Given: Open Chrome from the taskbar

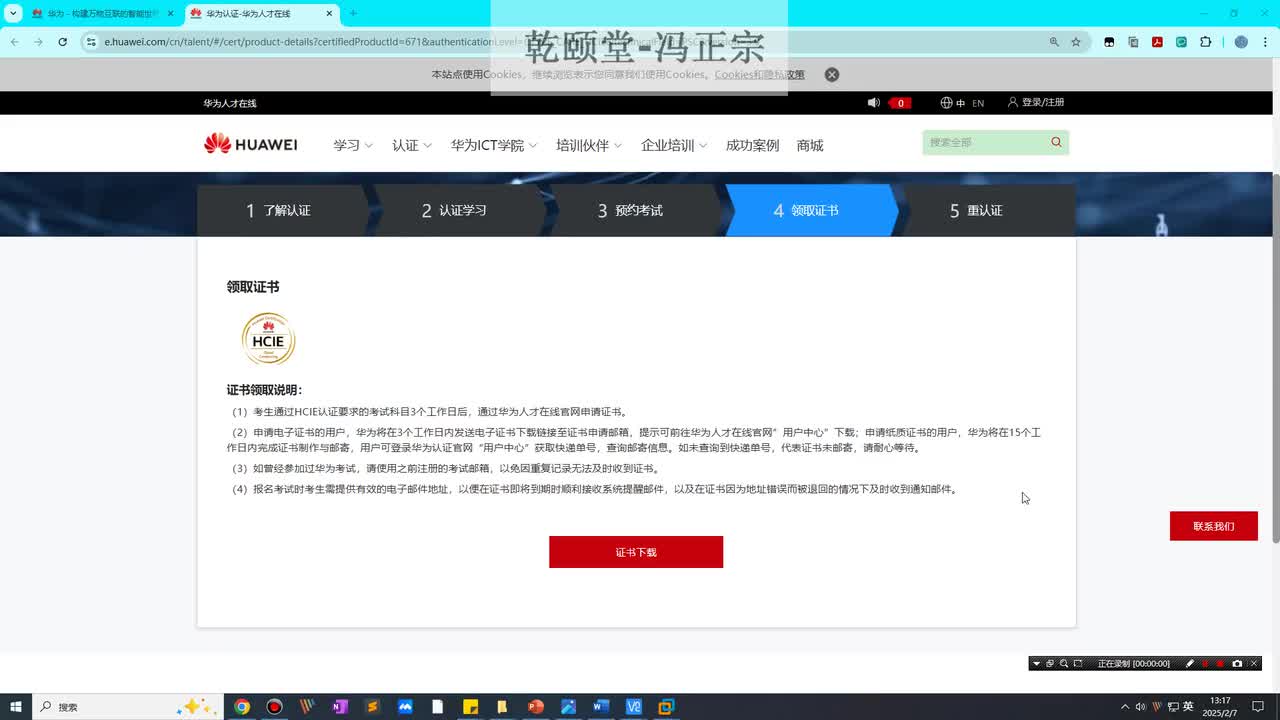Looking at the screenshot, I should pos(242,706).
